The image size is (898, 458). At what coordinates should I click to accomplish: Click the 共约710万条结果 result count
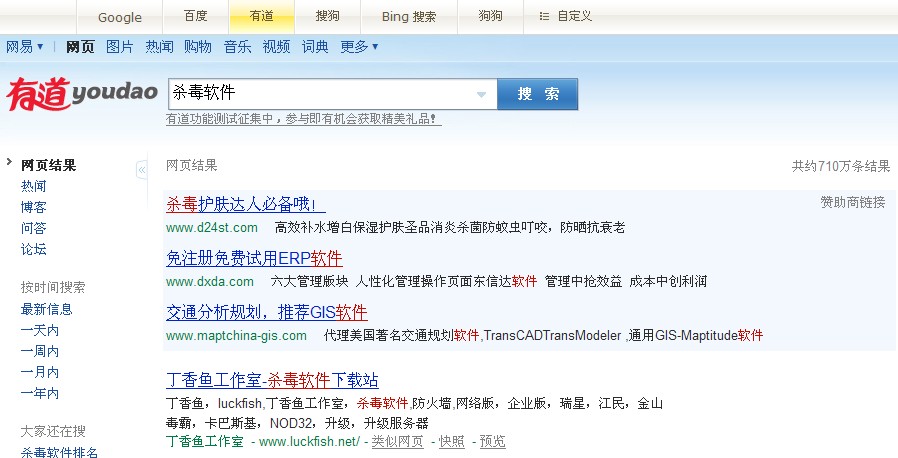point(841,166)
